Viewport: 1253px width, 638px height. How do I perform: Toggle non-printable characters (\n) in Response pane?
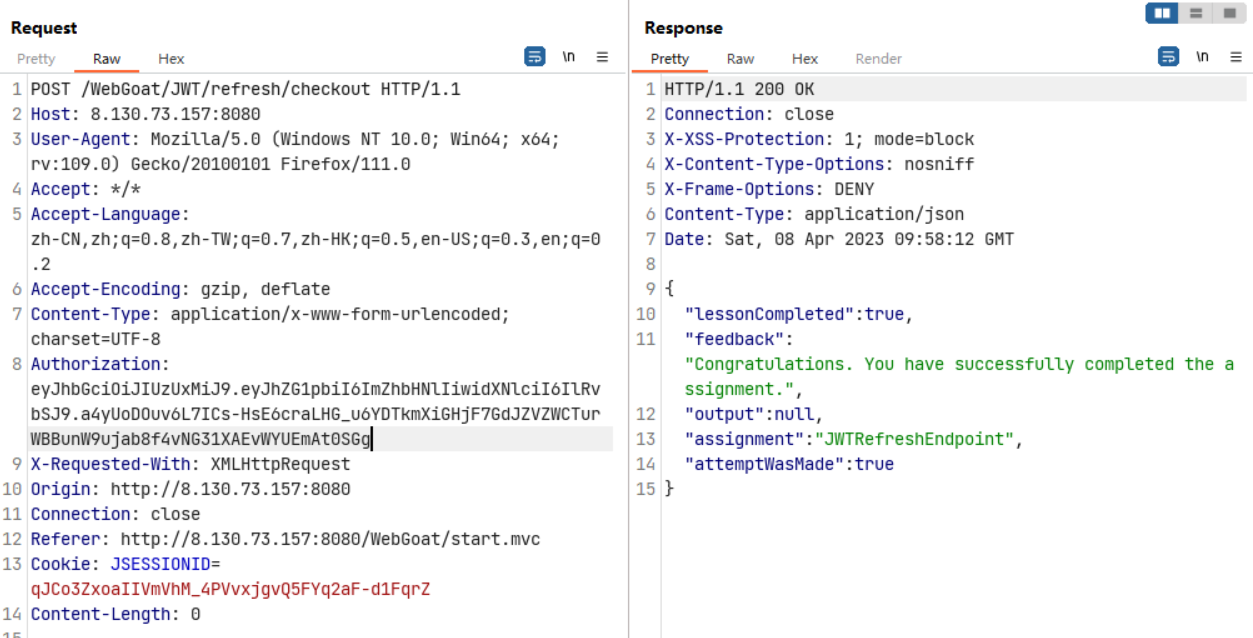click(x=1202, y=57)
